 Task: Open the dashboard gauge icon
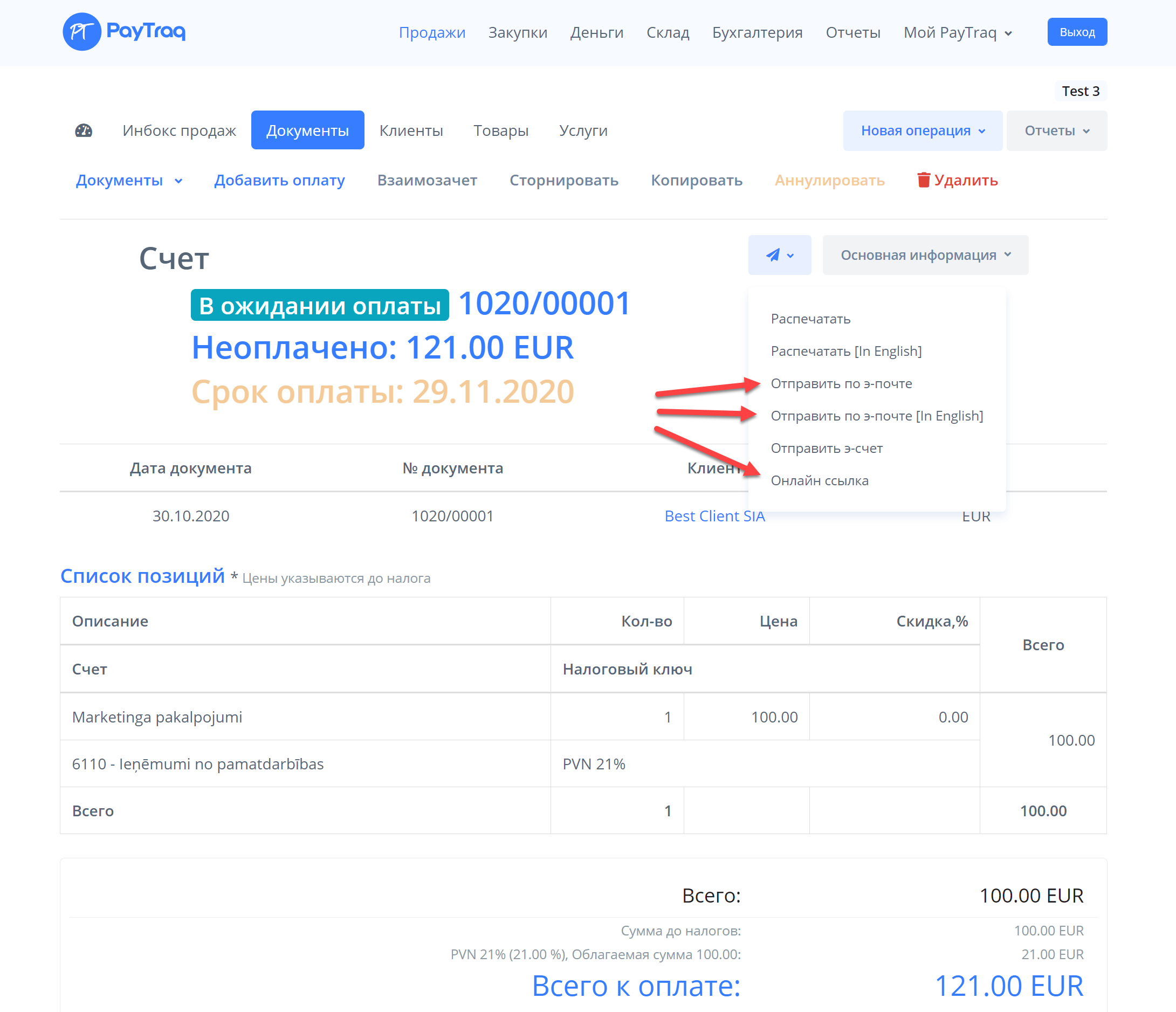coord(84,130)
